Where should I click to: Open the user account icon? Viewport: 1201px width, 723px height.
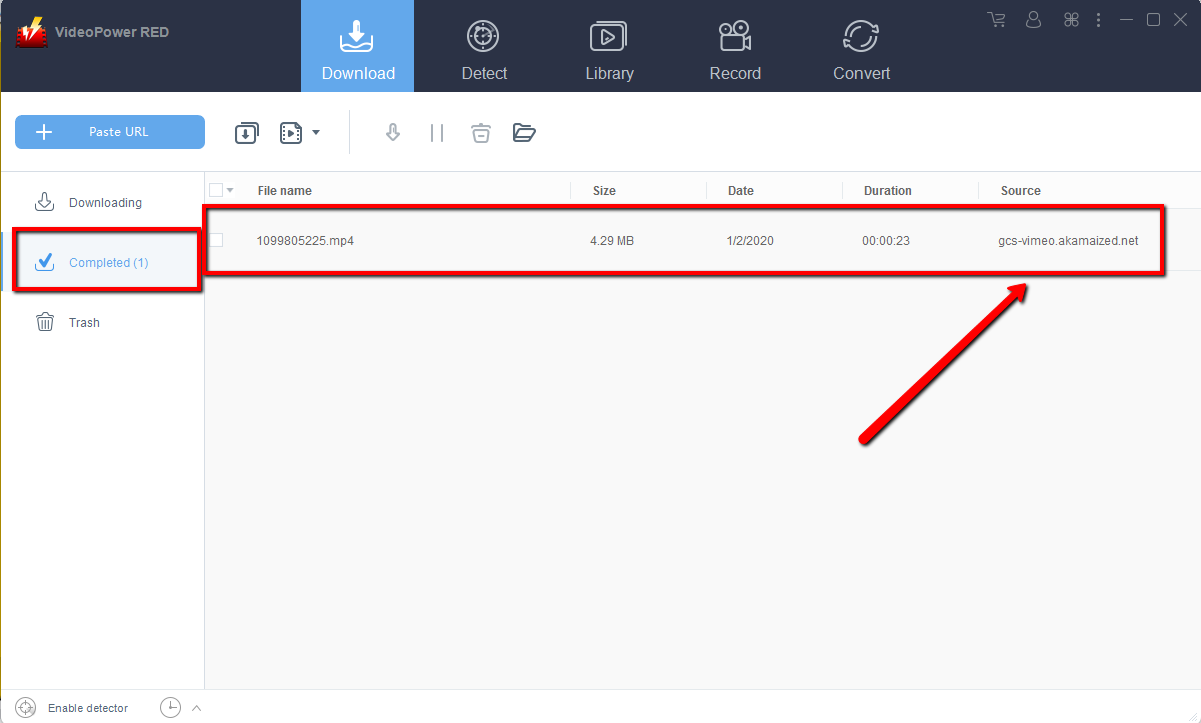tap(1033, 20)
